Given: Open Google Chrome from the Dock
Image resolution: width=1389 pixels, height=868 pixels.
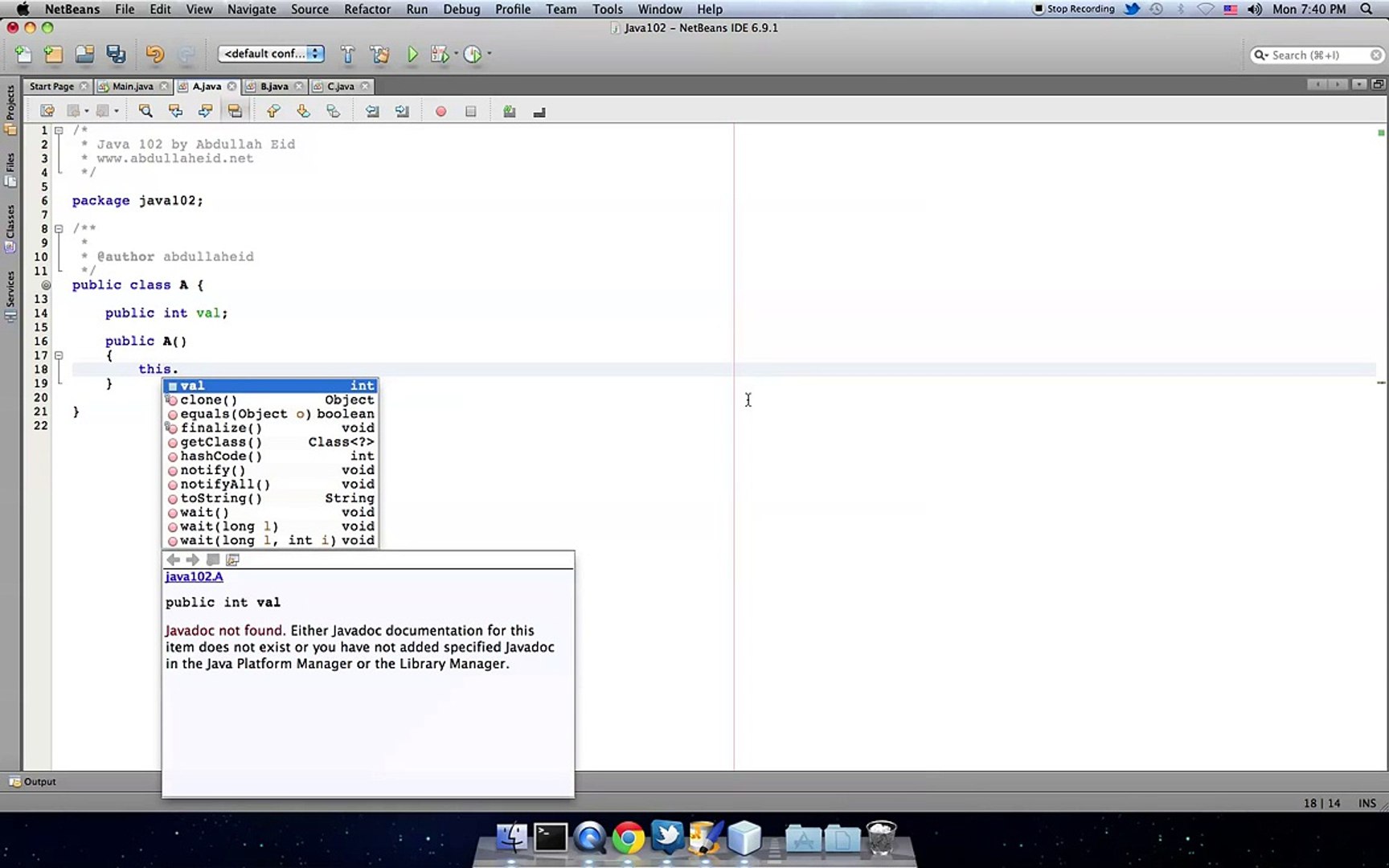Looking at the screenshot, I should [x=629, y=837].
